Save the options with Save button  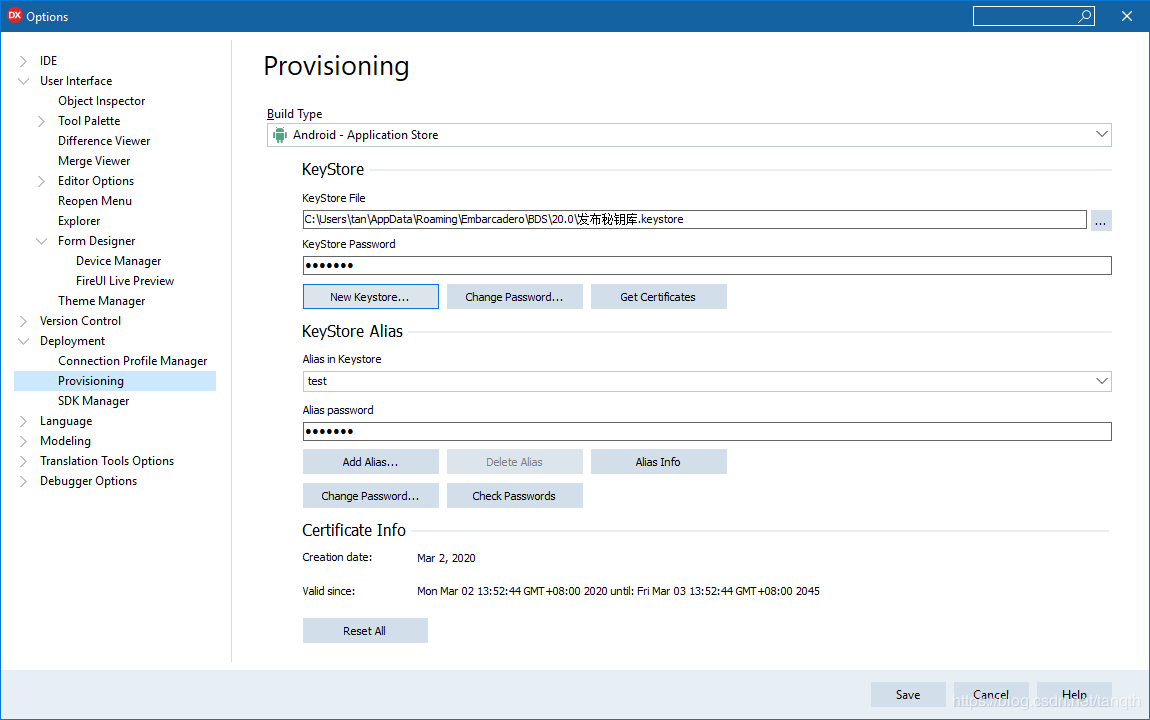pyautogui.click(x=907, y=694)
